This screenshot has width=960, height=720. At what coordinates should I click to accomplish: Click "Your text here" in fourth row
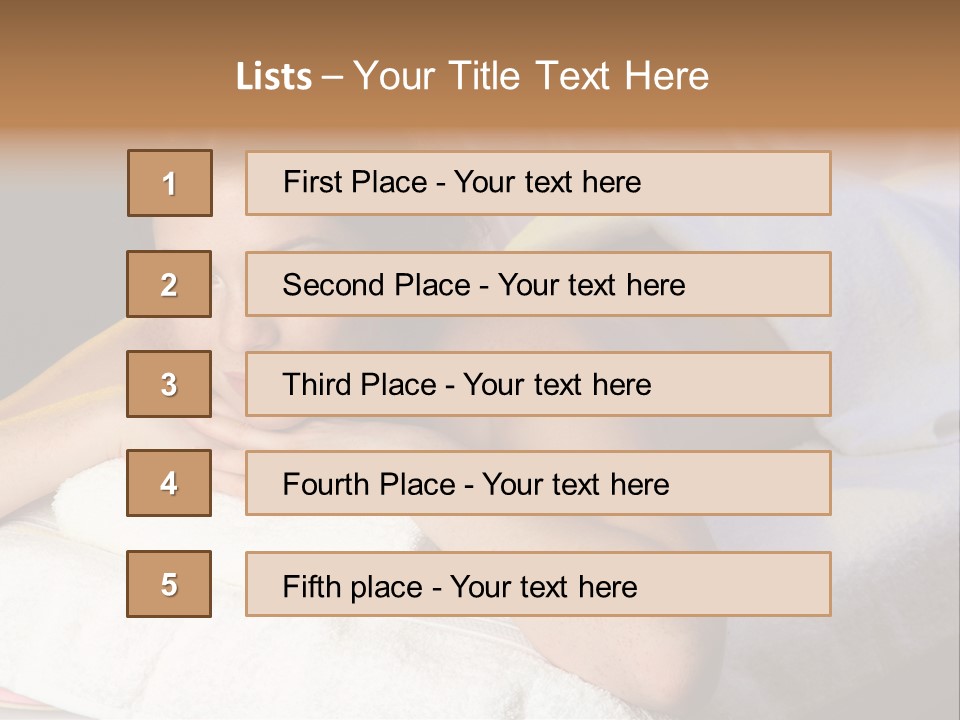(x=575, y=485)
